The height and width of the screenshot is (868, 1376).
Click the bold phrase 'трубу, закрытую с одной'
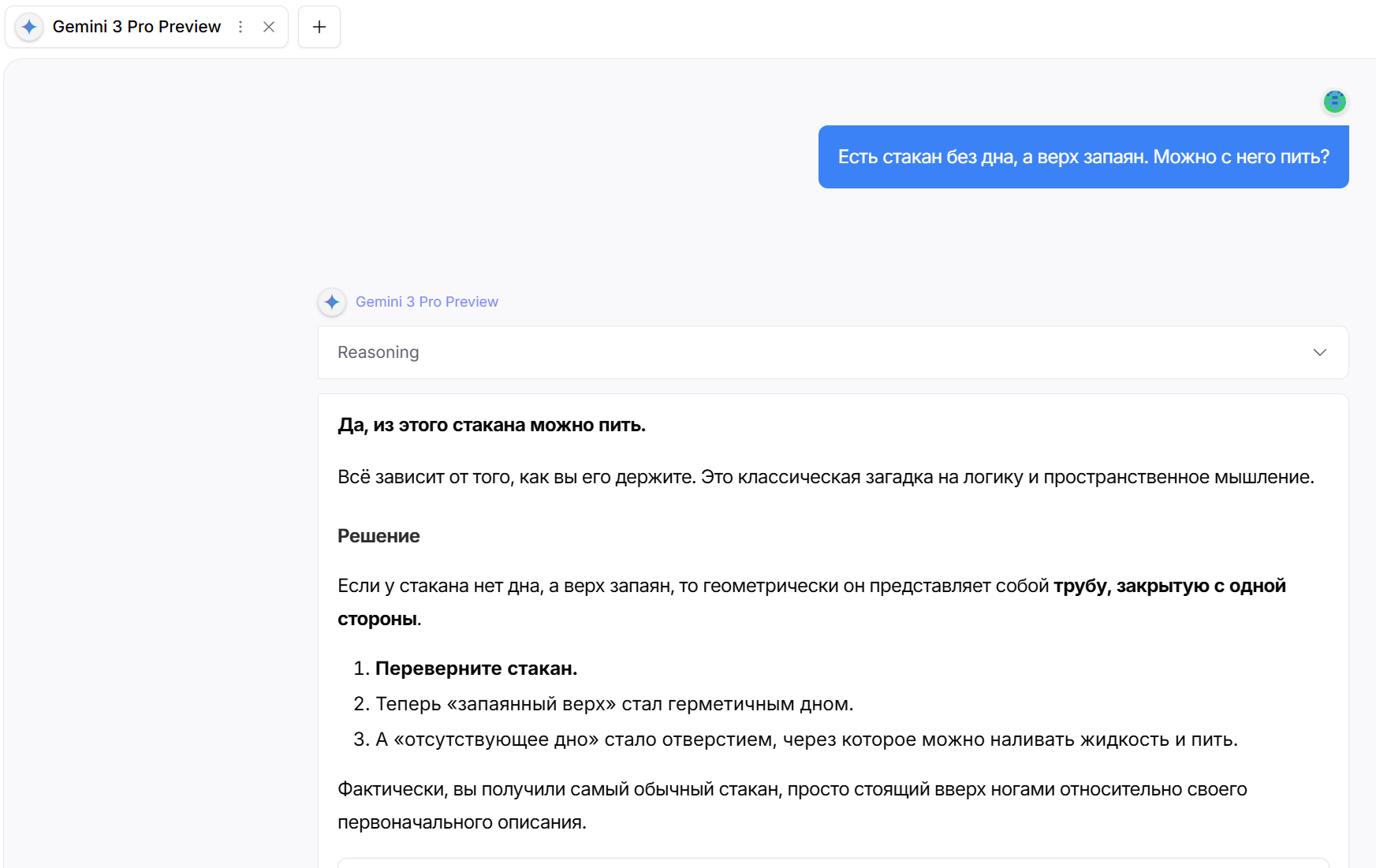[x=1169, y=586]
